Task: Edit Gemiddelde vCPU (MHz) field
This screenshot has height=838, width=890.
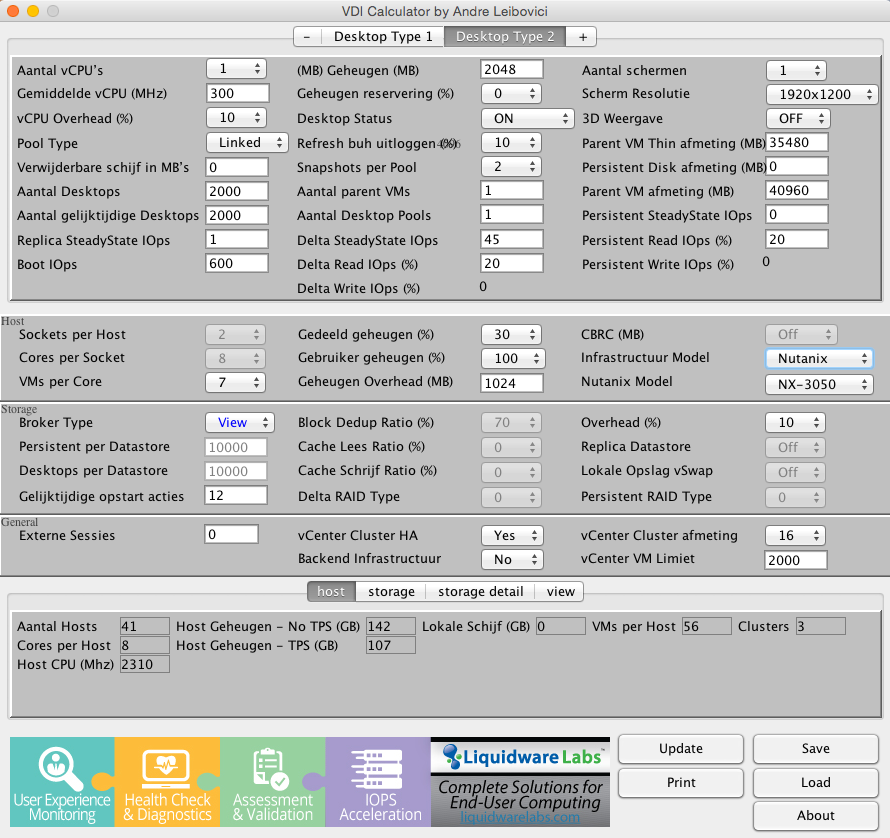Action: (237, 93)
